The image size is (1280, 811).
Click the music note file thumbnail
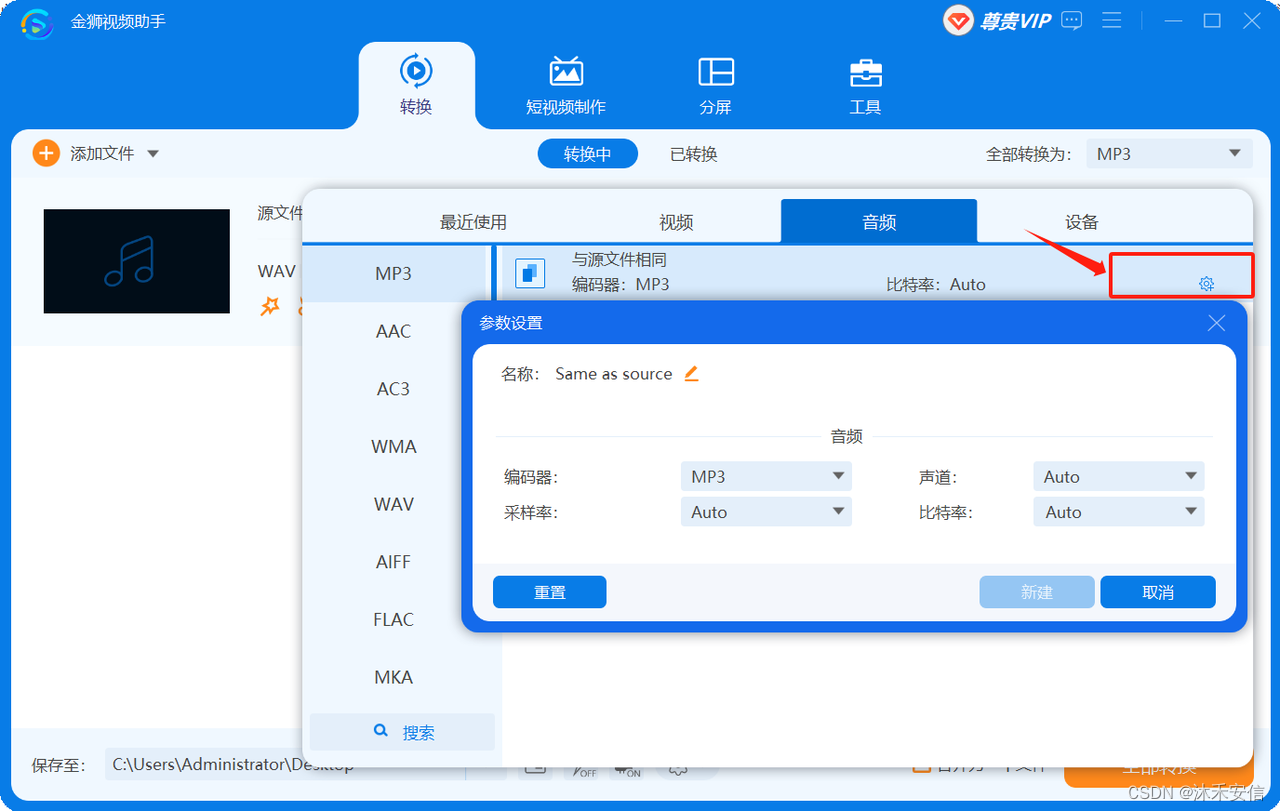137,261
